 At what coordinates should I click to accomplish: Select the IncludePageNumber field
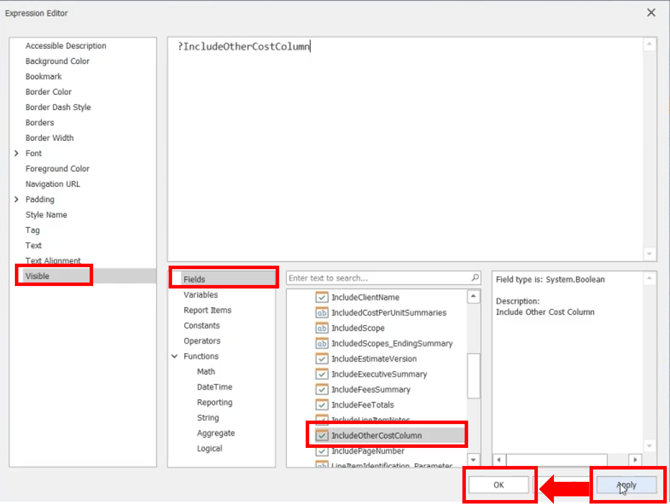click(x=368, y=451)
